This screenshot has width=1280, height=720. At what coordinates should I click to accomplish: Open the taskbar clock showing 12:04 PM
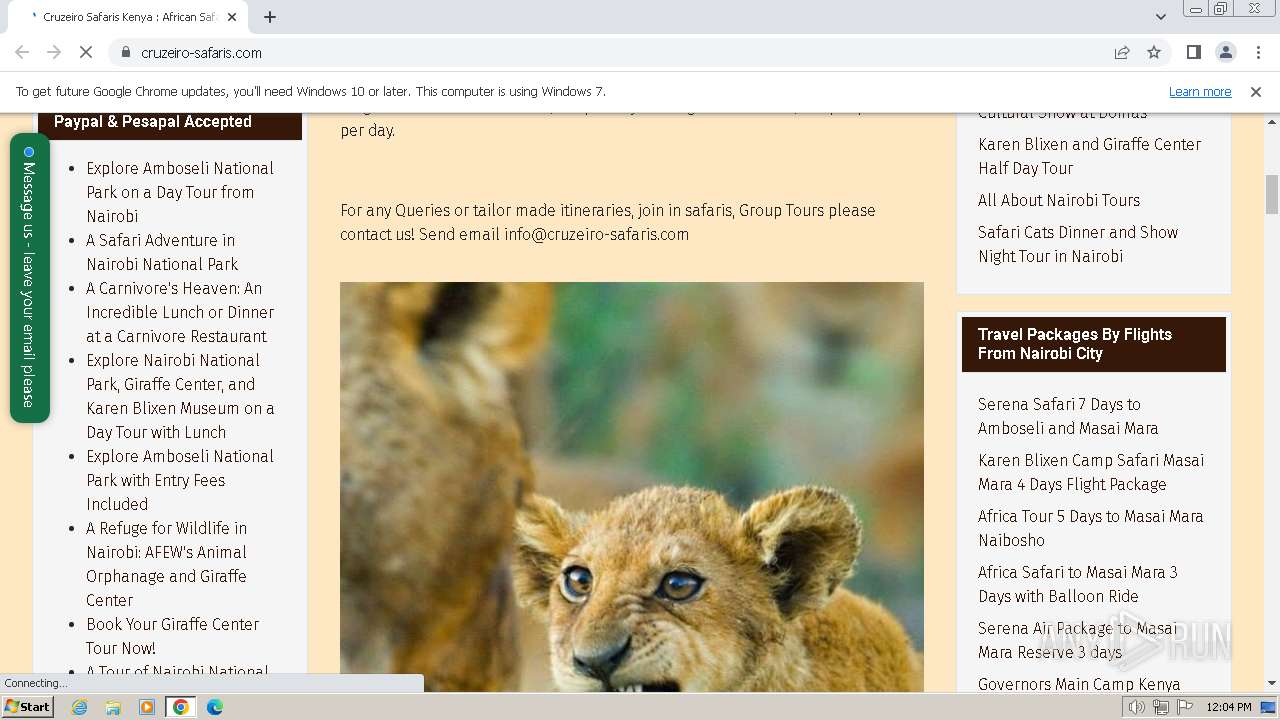pyautogui.click(x=1229, y=707)
